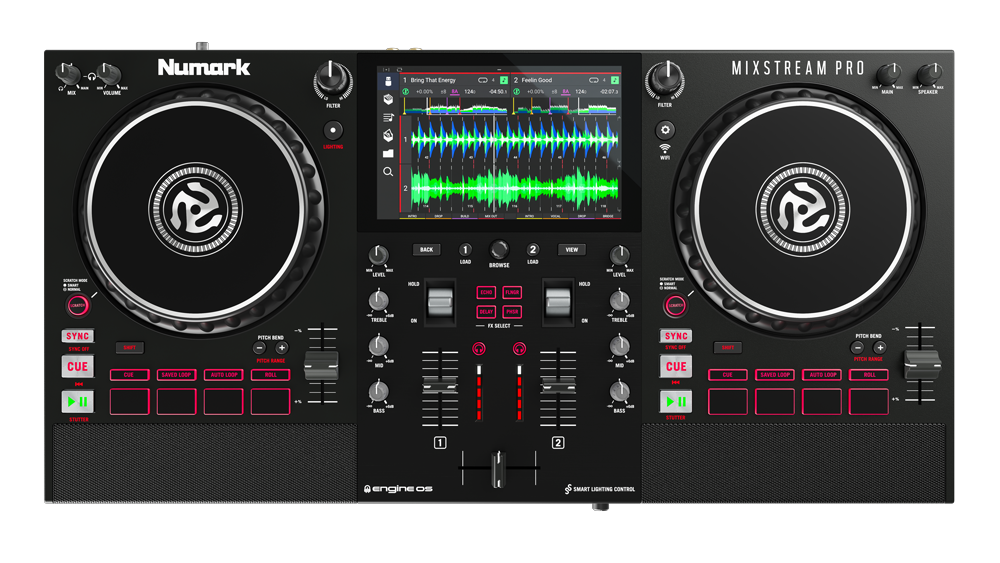Toggle channel 2 headphone cue button

coord(519,349)
